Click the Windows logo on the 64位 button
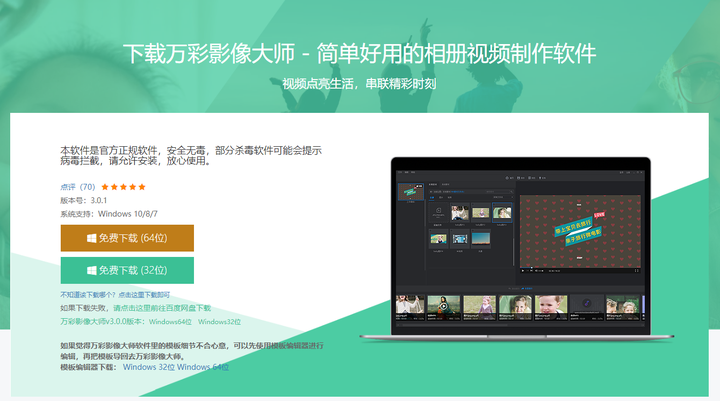Image resolution: width=720 pixels, height=401 pixels. (x=92, y=238)
